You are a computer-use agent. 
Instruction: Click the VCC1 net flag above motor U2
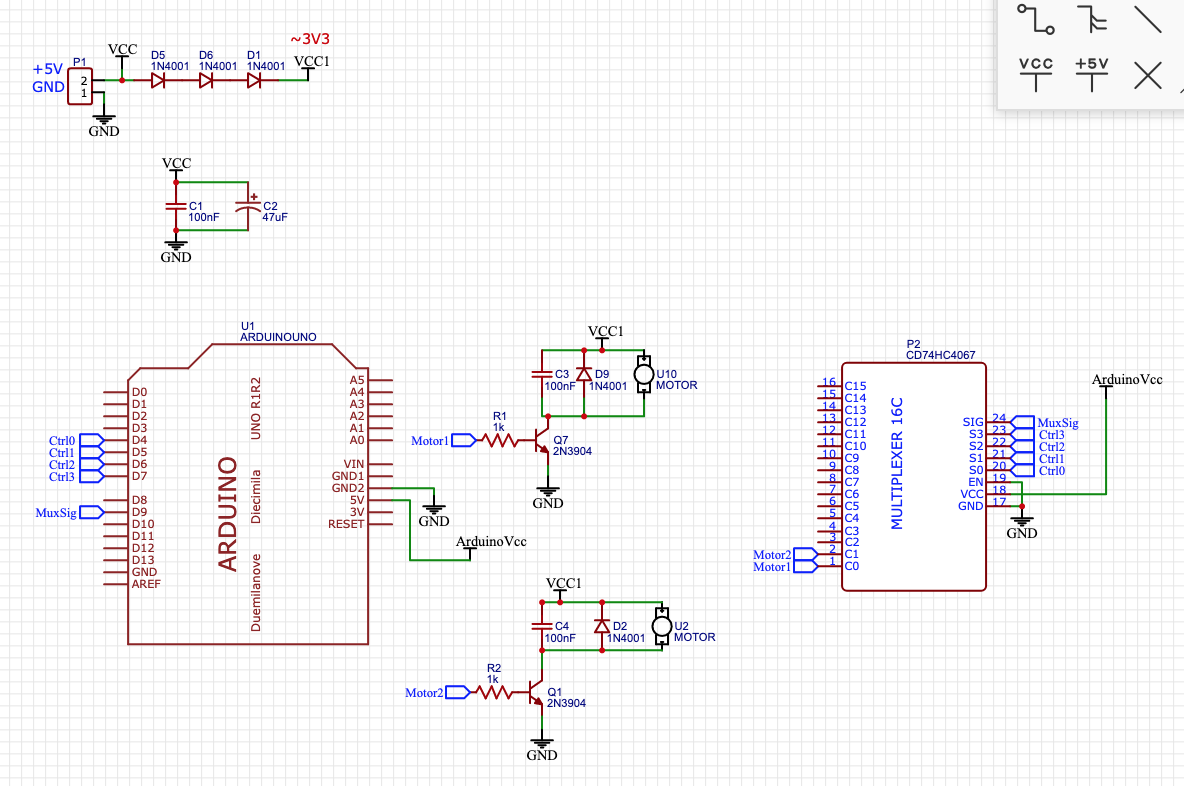[x=563, y=584]
